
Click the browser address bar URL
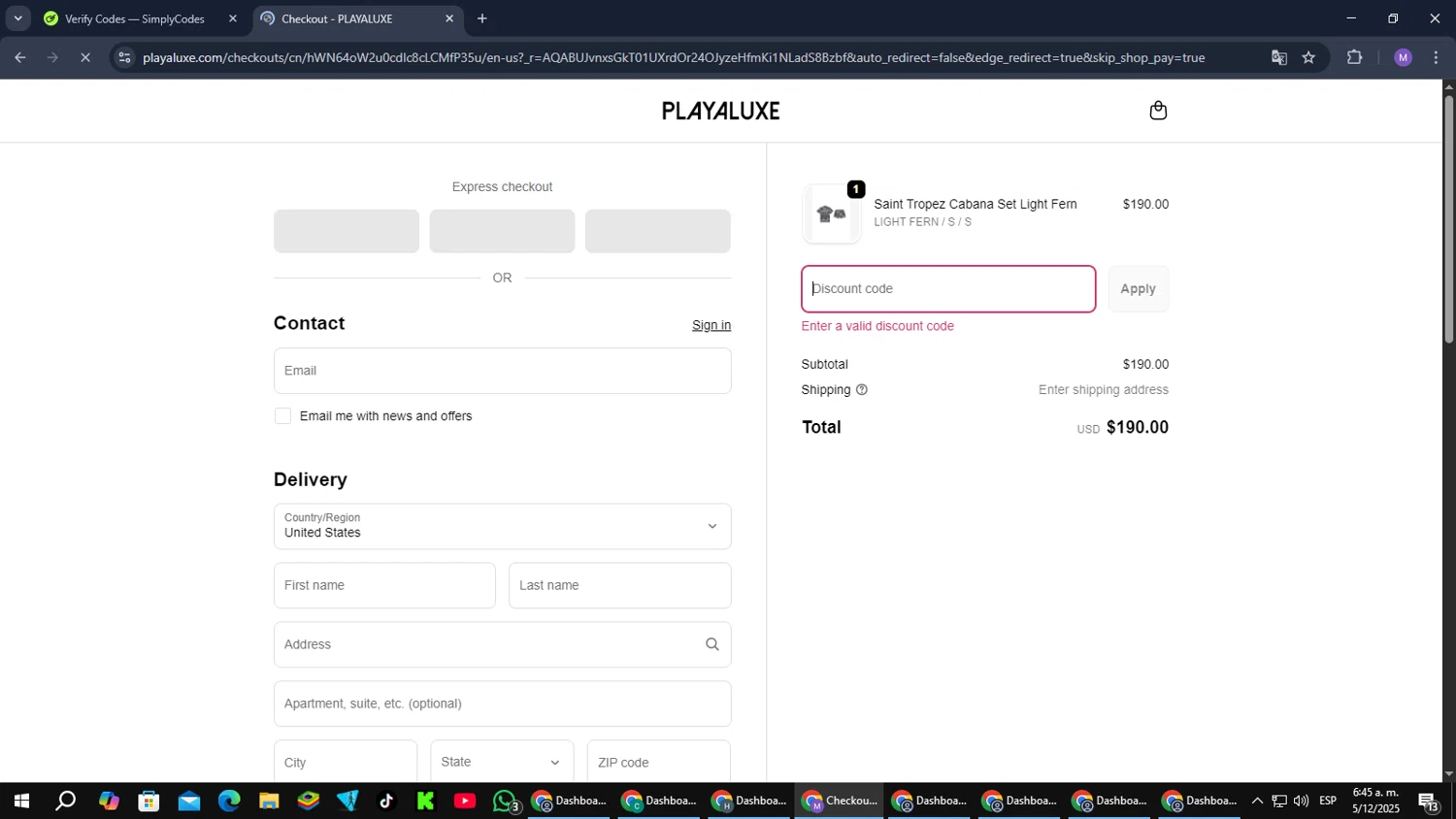pyautogui.click(x=674, y=58)
